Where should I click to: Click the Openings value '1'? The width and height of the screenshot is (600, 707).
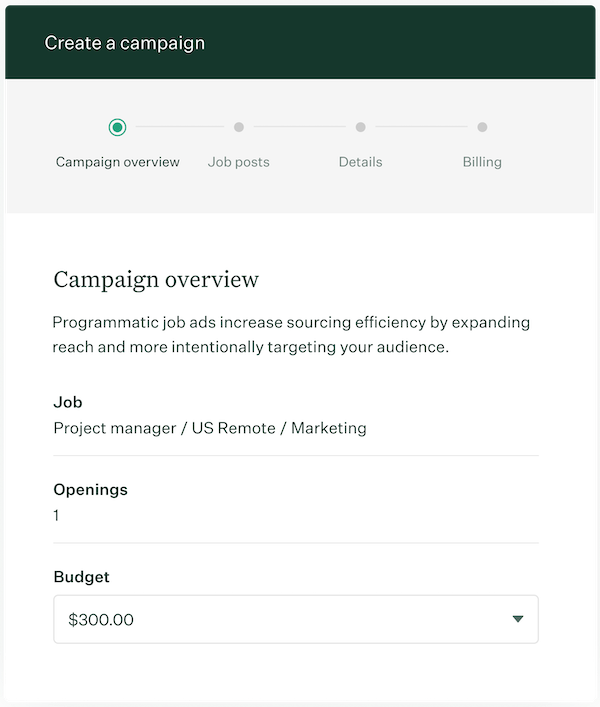click(56, 515)
